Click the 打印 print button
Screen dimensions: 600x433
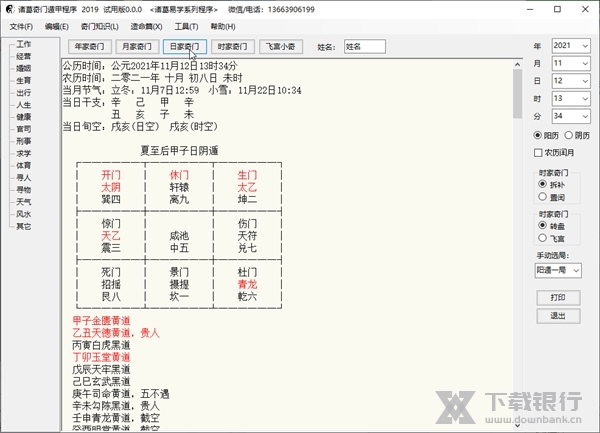pyautogui.click(x=558, y=298)
